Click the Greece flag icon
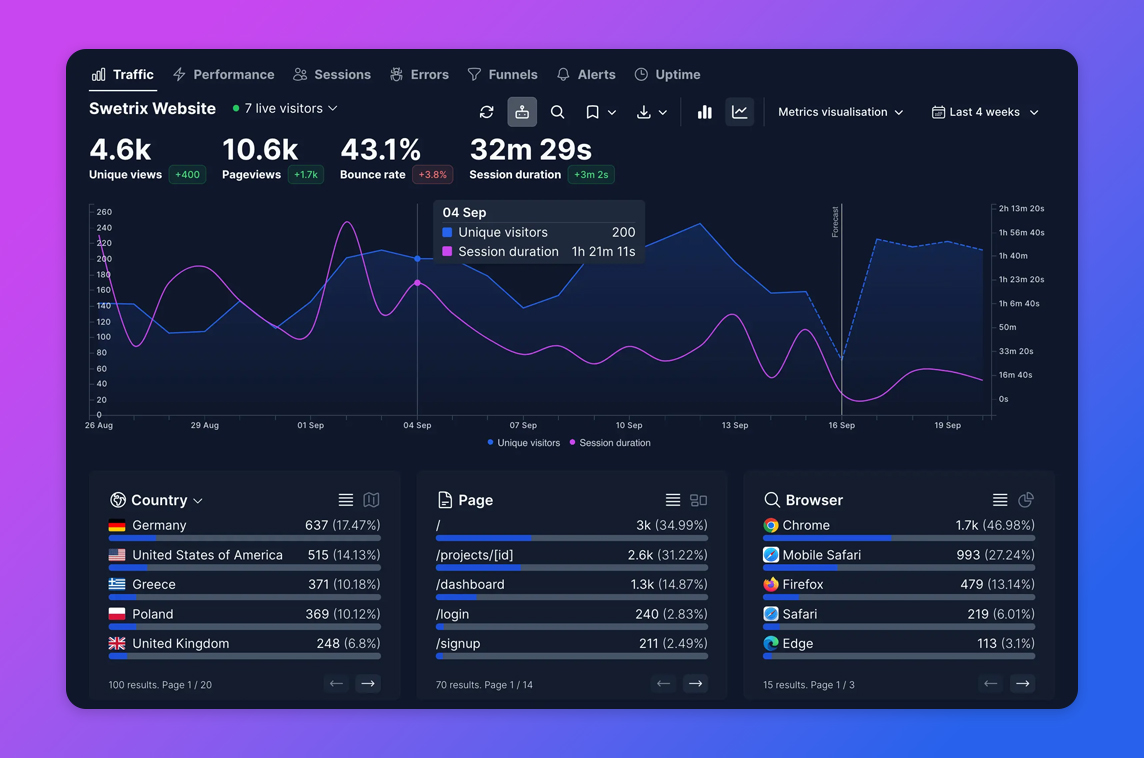This screenshot has height=758, width=1144. coord(117,584)
